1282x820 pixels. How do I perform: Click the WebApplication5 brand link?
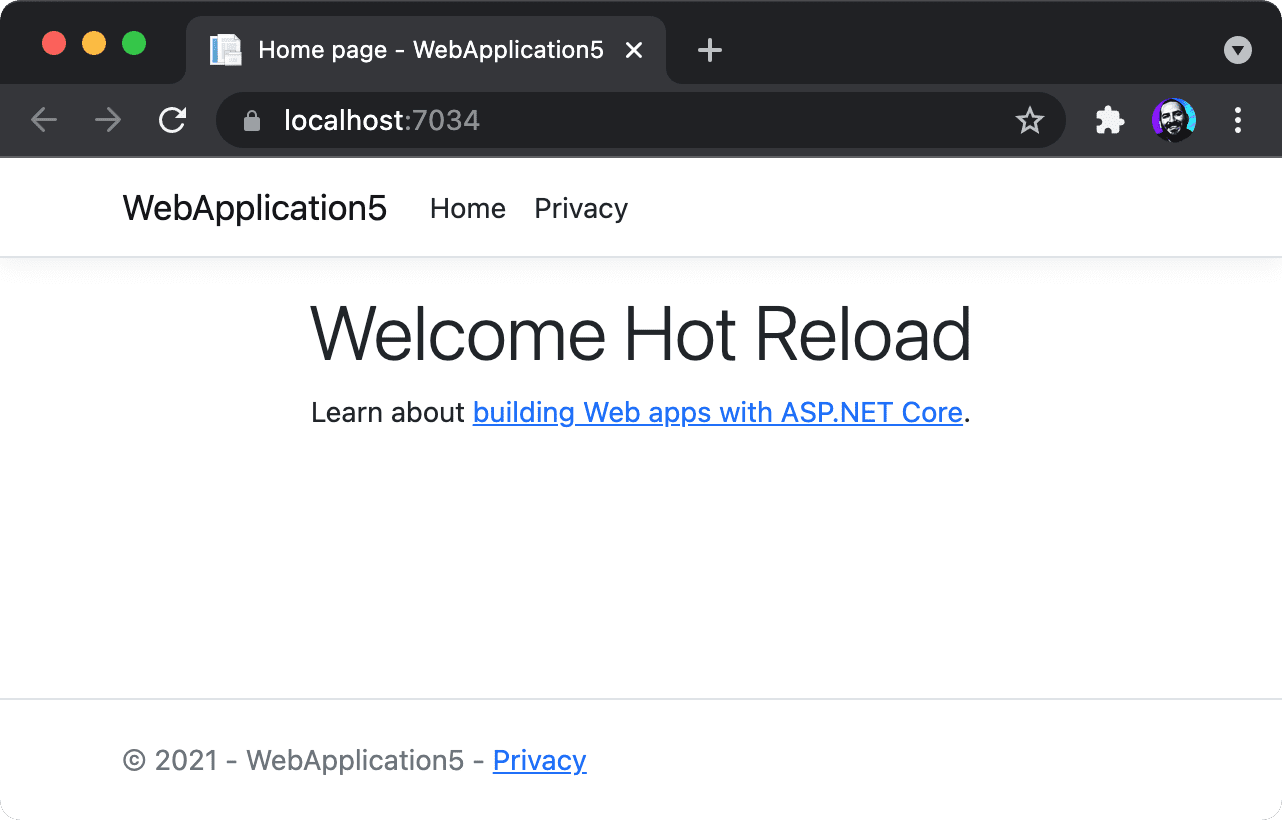click(255, 208)
